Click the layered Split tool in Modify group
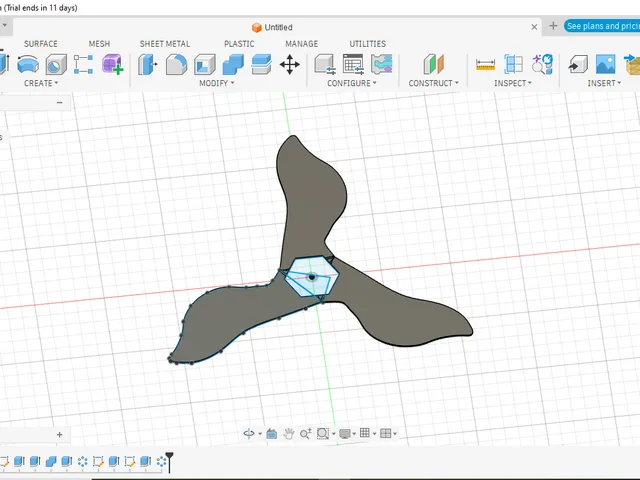This screenshot has height=480, width=640. pos(261,64)
